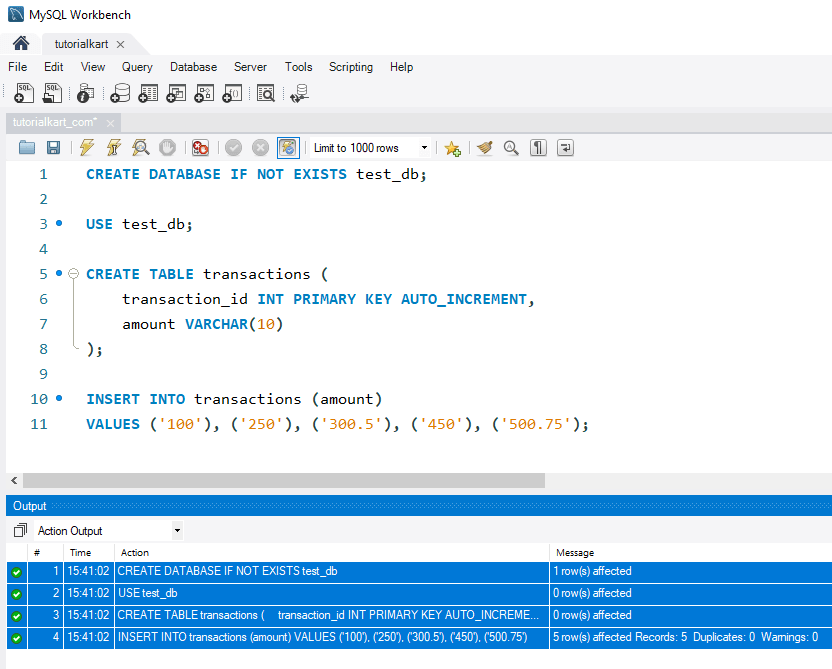This screenshot has width=832, height=669.
Task: Open a script file in editor
Action: point(27,147)
